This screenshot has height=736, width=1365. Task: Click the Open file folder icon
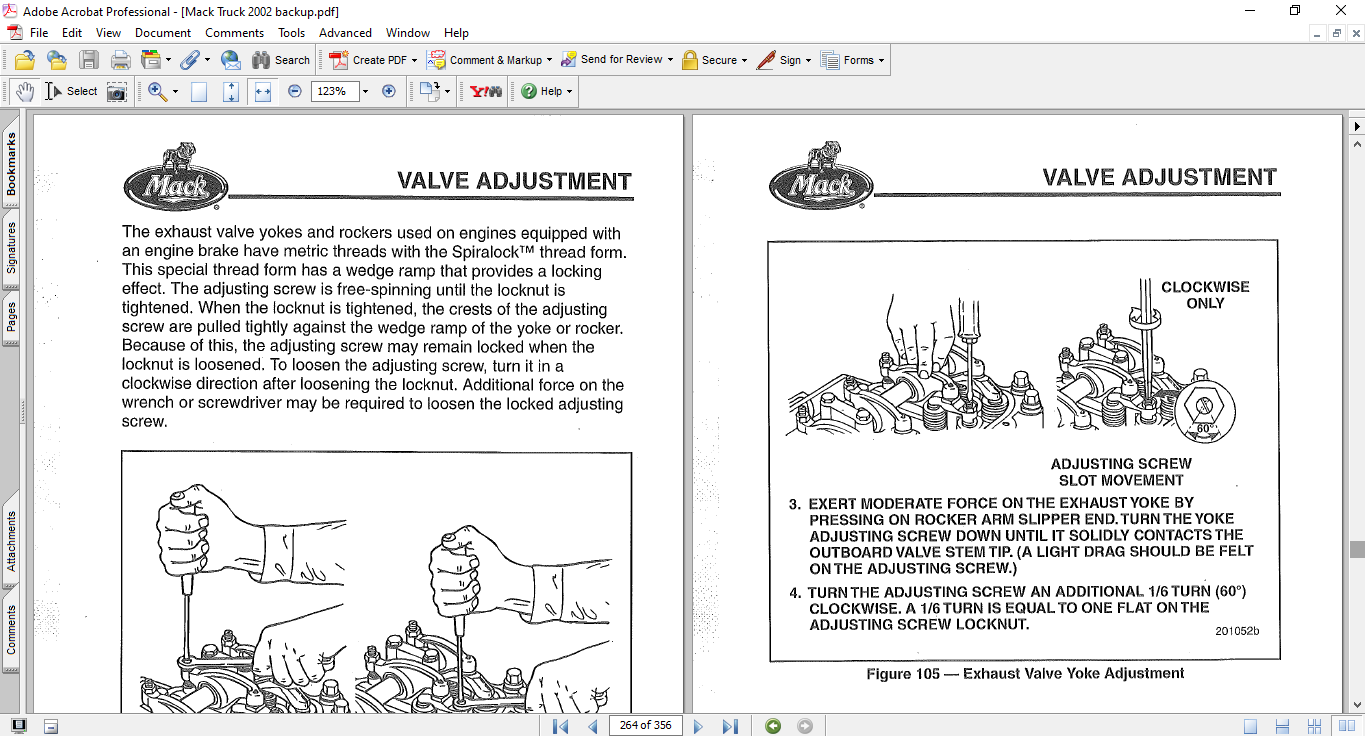(x=24, y=60)
